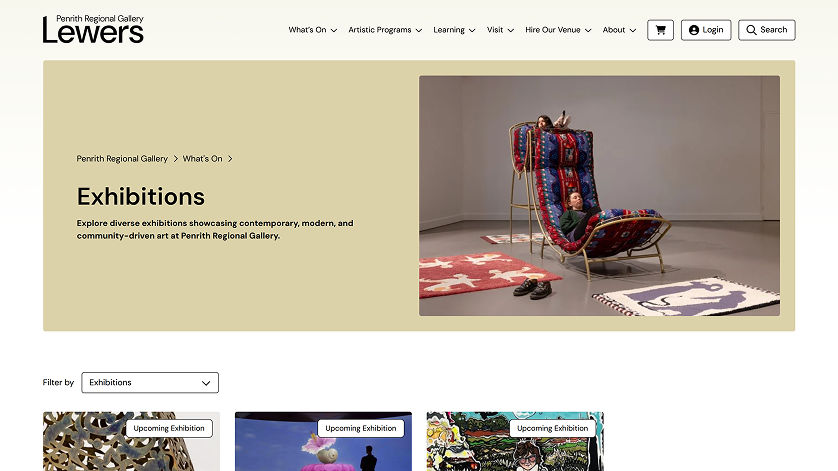Expand the What's On menu
The image size is (838, 471).
click(x=313, y=30)
